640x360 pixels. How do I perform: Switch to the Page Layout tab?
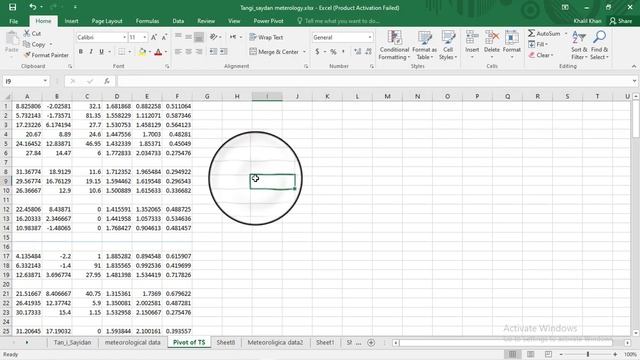point(107,21)
